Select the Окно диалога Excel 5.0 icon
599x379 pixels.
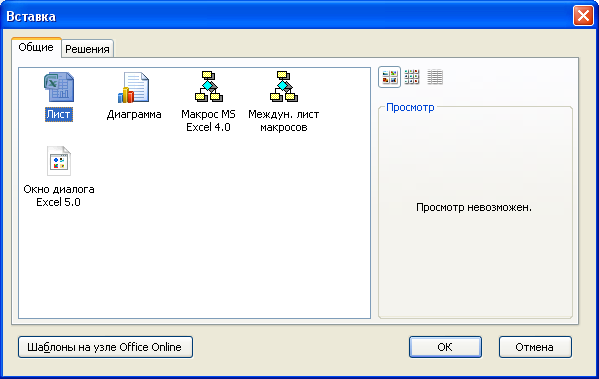click(59, 161)
